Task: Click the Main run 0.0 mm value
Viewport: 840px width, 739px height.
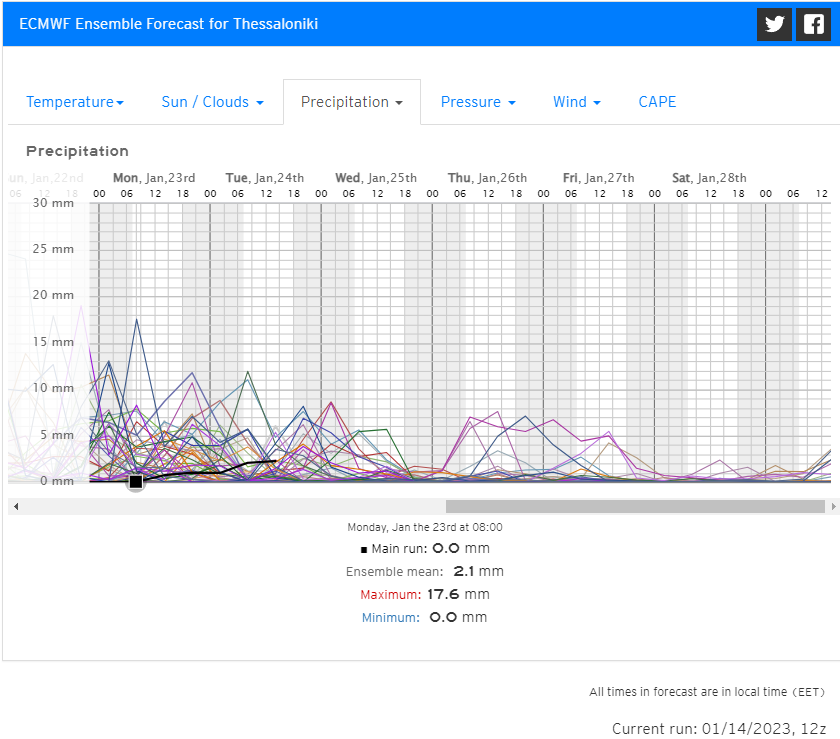Action: point(461,548)
